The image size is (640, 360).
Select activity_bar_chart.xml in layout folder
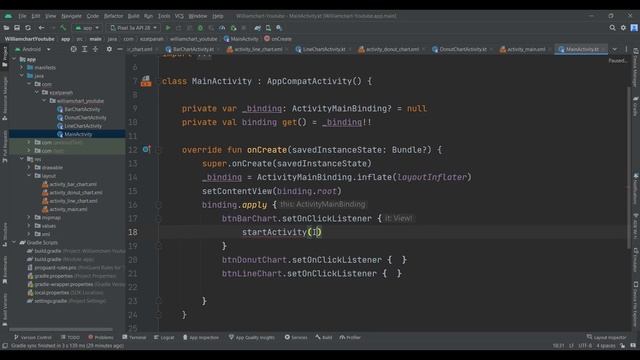point(69,184)
